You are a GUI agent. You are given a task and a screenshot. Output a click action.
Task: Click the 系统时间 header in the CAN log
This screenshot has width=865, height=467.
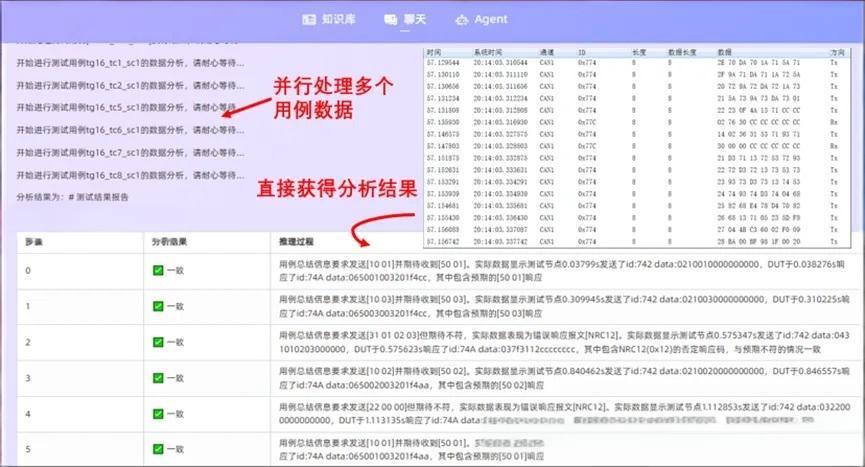pos(488,52)
